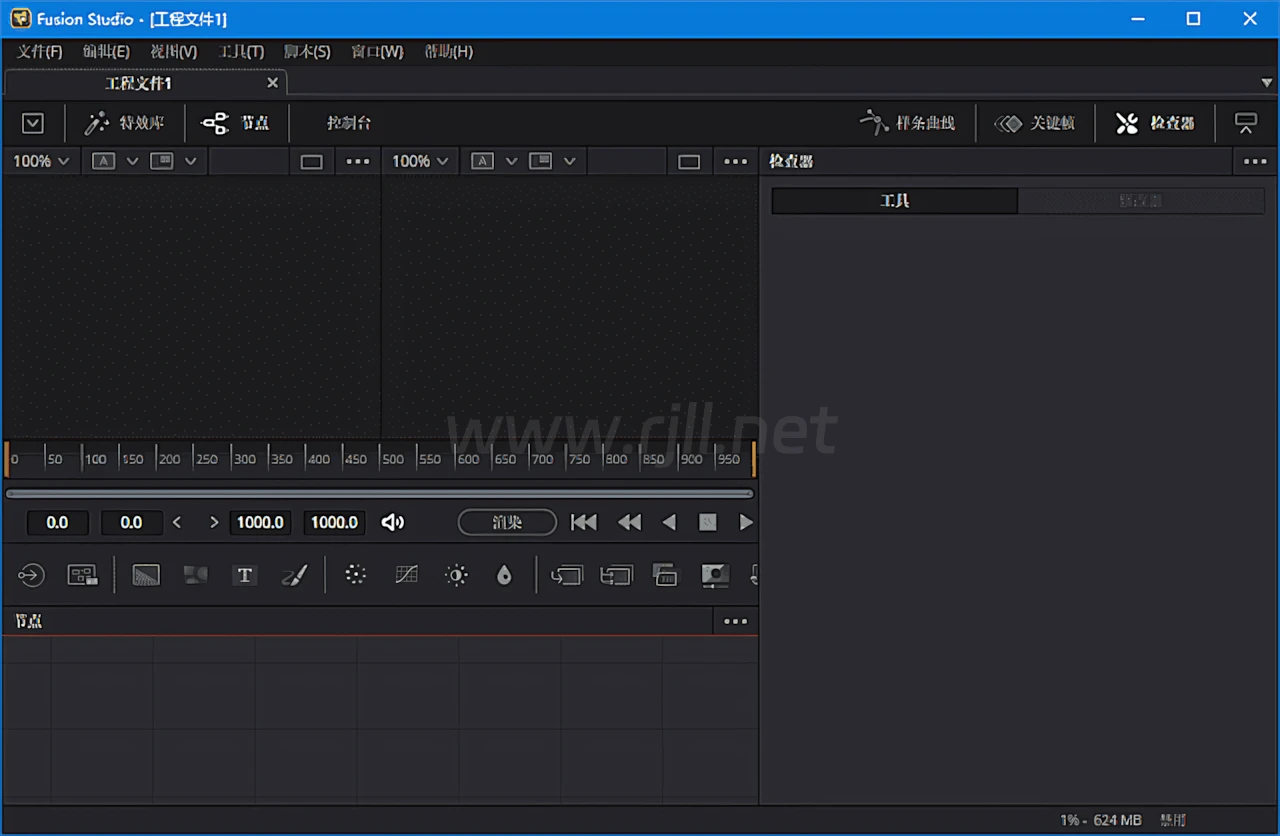The image size is (1280, 836).
Task: Toggle the 节点 panel in top toolbar
Action: point(236,123)
